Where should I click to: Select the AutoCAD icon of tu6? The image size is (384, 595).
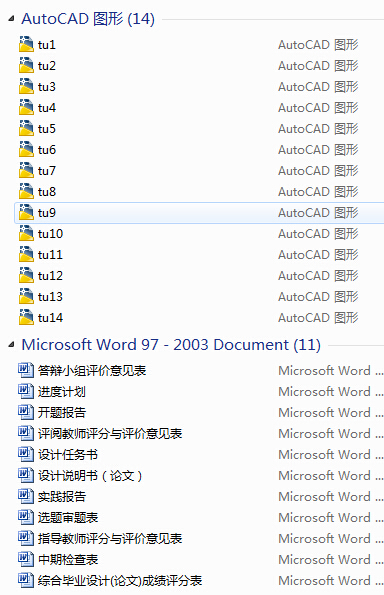pos(26,150)
